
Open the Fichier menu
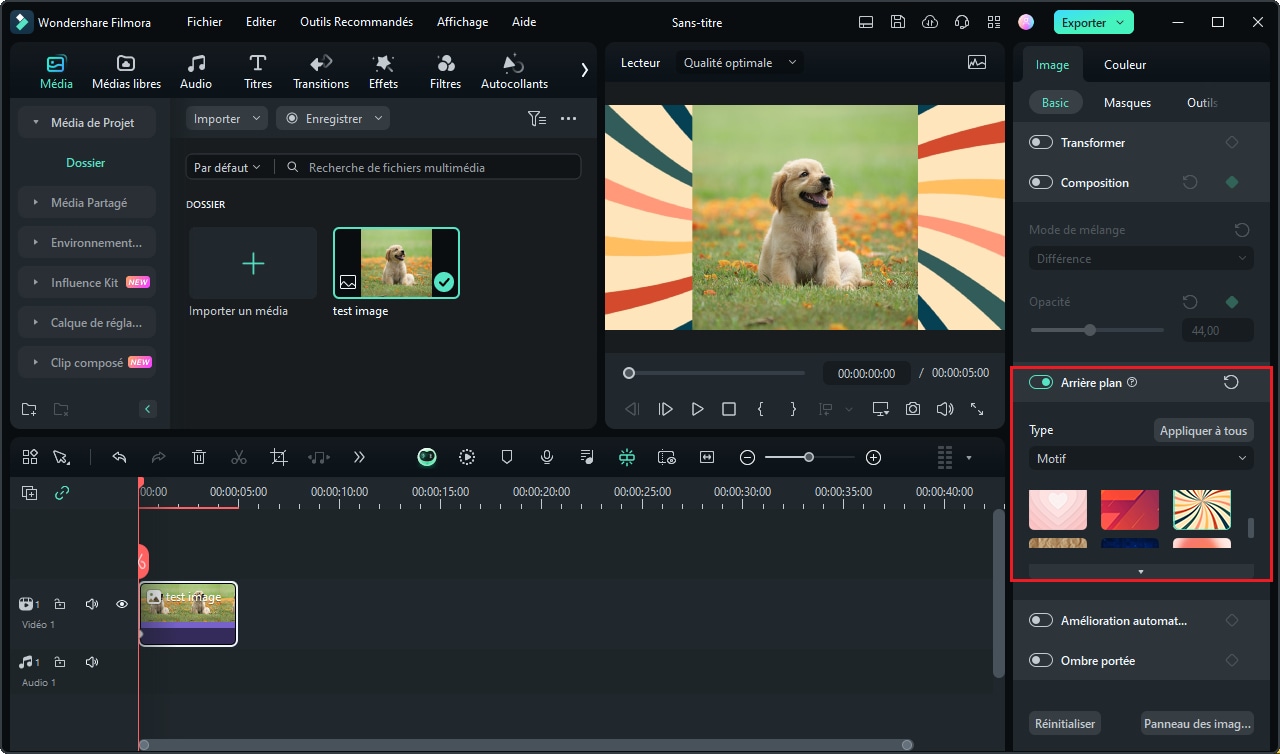[x=204, y=22]
